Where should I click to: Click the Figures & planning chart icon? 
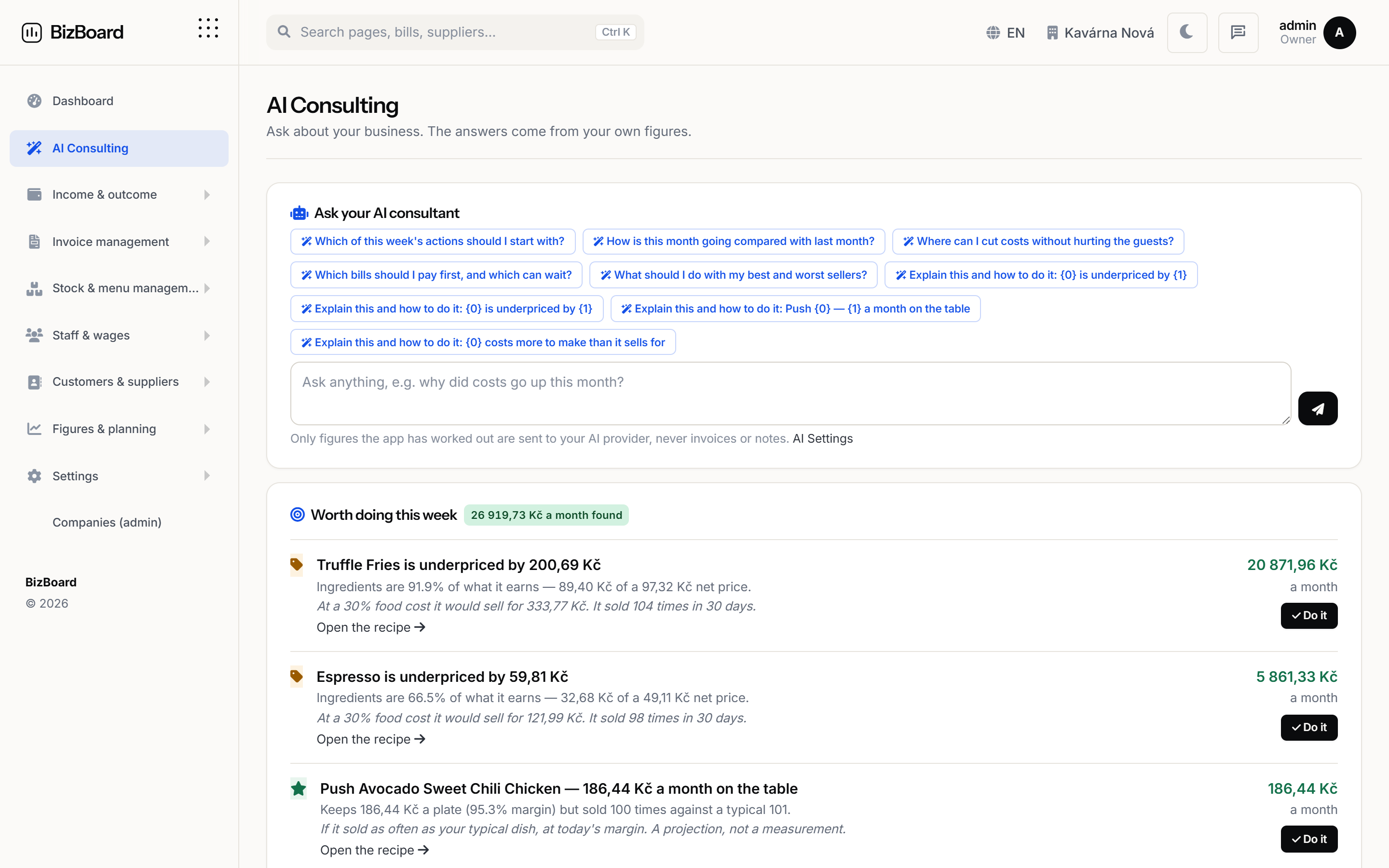(34, 429)
